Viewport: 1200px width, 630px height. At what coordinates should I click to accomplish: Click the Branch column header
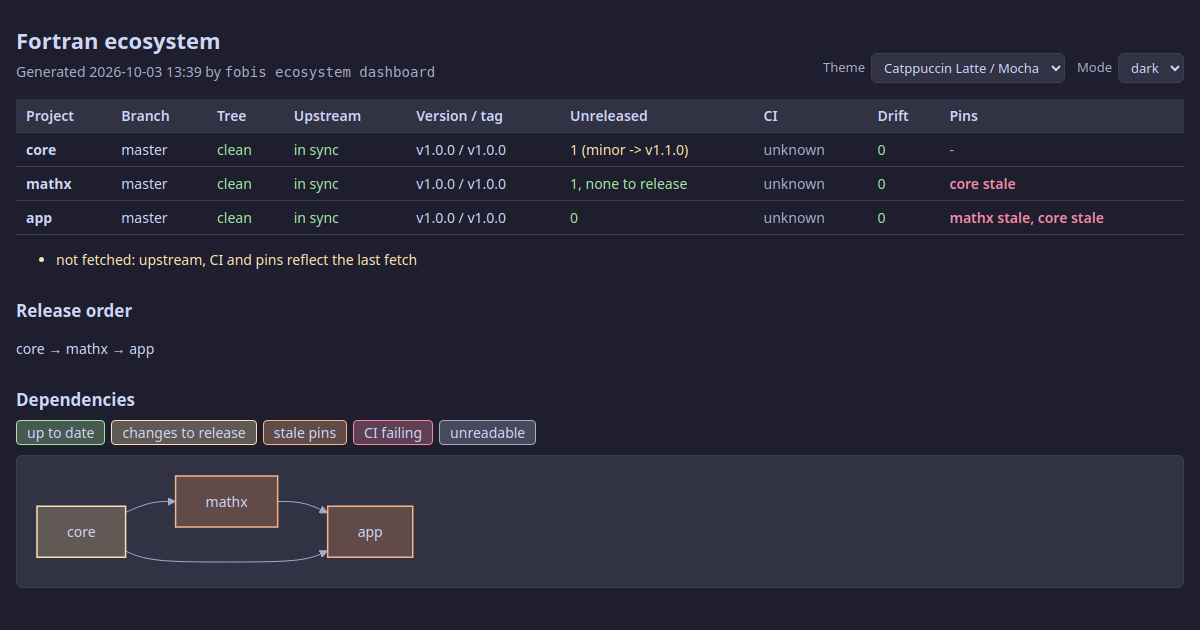coord(145,116)
